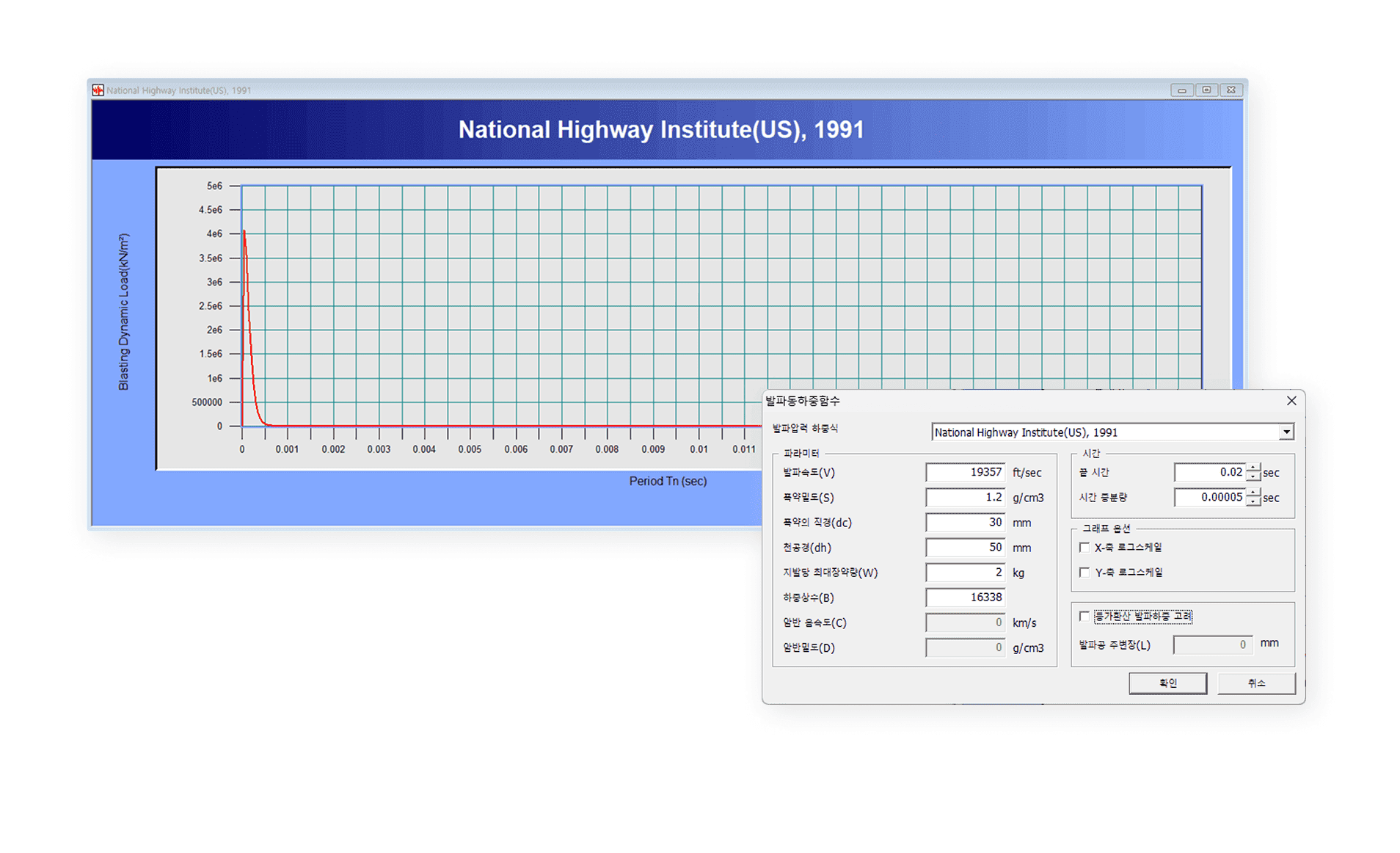Click the 'ft/sec' unit label
This screenshot has height=853, width=1400.
pyautogui.click(x=1027, y=473)
